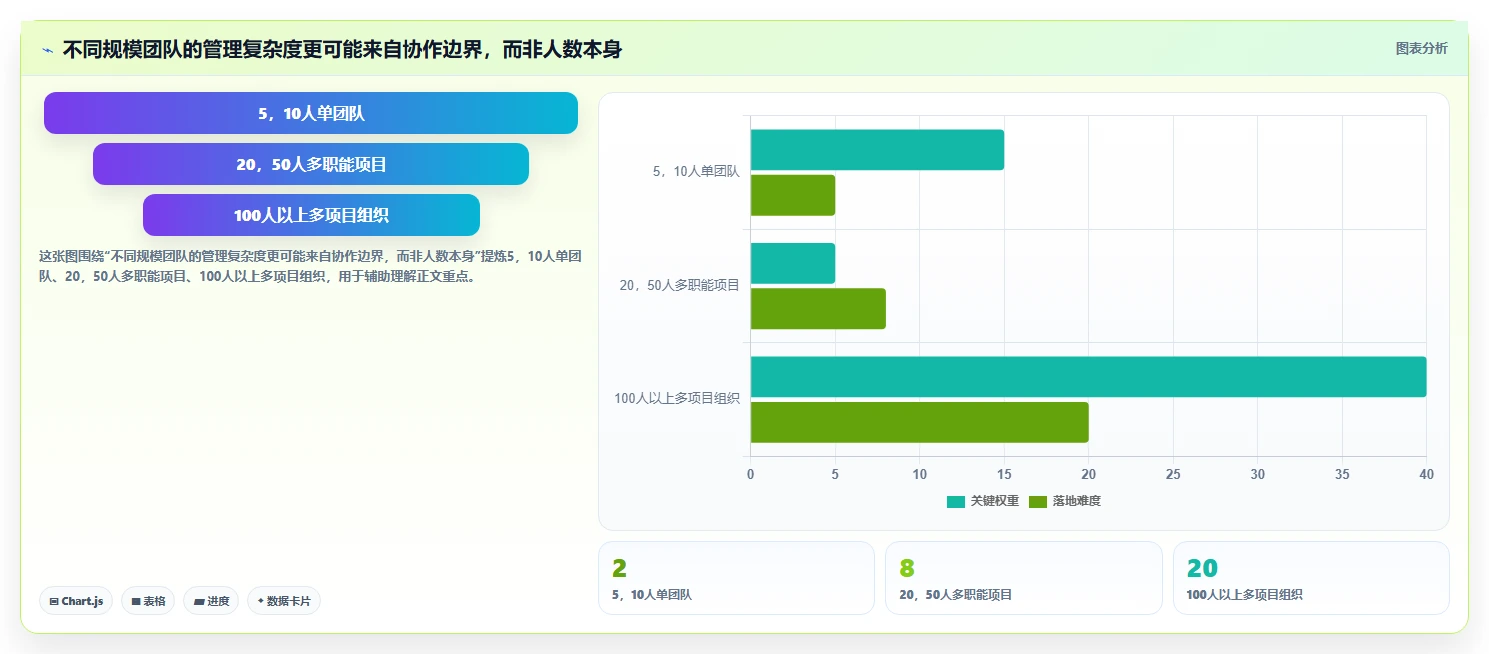Viewport: 1489px width, 654px height.
Task: Click x-axis tick label 15
Action: 1004,474
